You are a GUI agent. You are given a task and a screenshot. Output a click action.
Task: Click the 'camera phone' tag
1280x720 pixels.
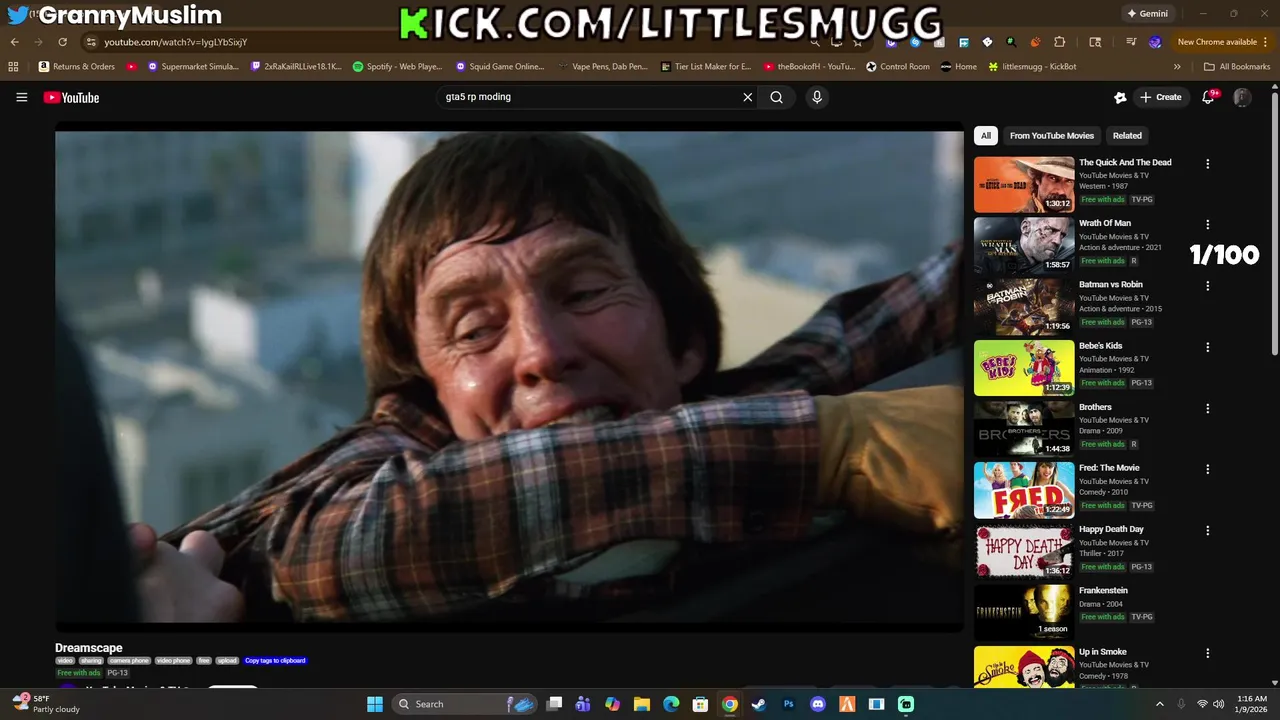[129, 660]
